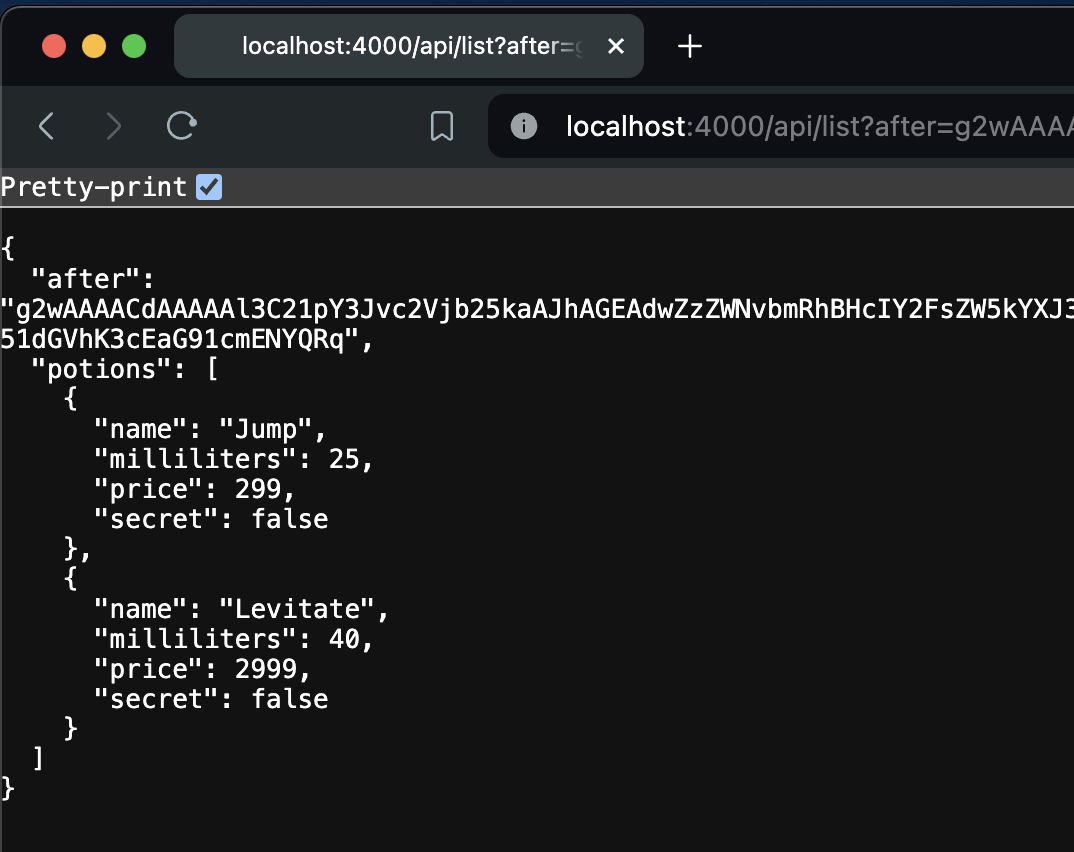Go back to the previous page
Image resolution: width=1074 pixels, height=852 pixels.
click(47, 126)
